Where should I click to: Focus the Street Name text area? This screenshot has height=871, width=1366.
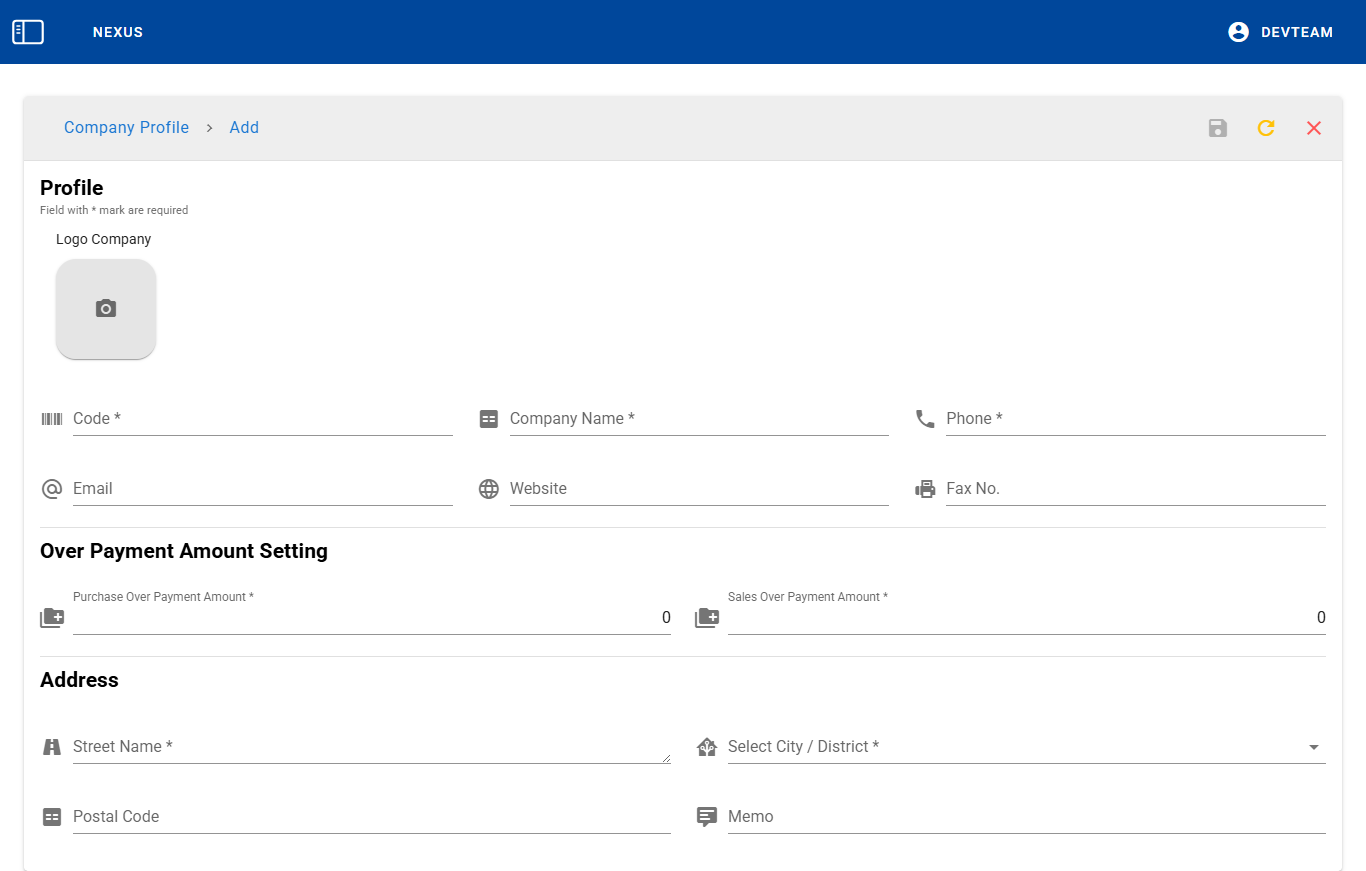tap(370, 747)
